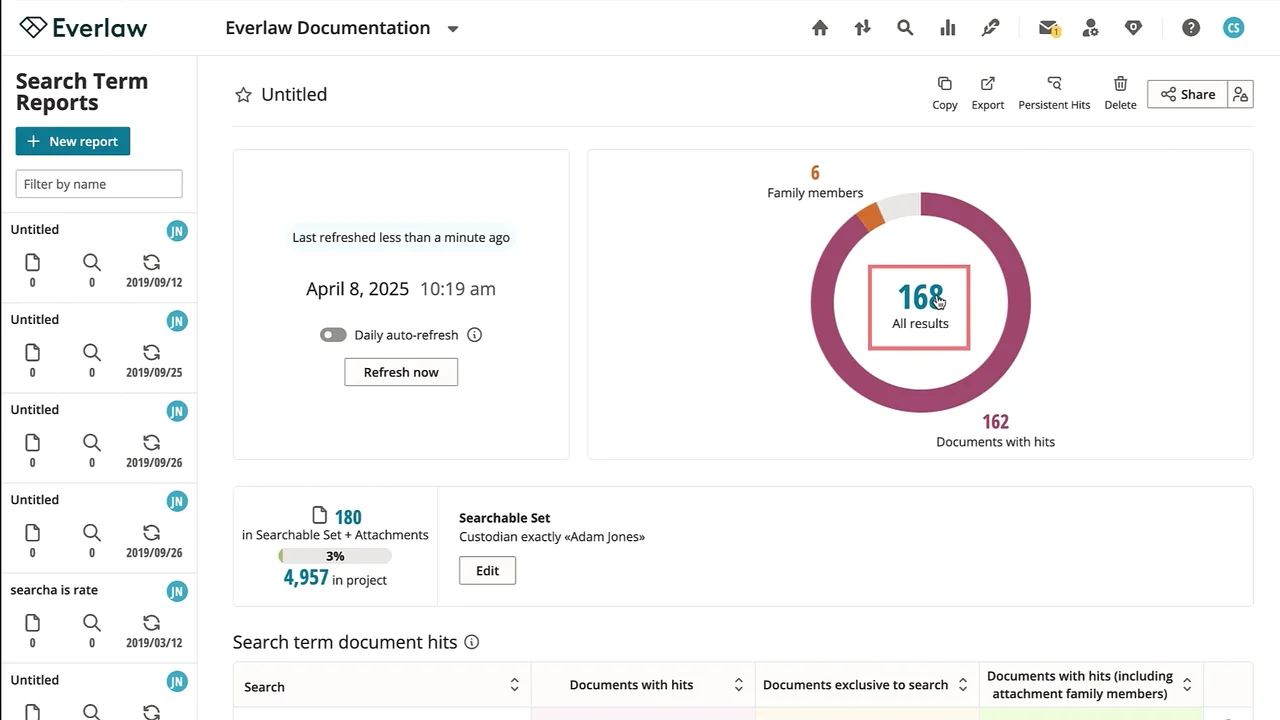Focus the Filter by name field

coord(99,184)
